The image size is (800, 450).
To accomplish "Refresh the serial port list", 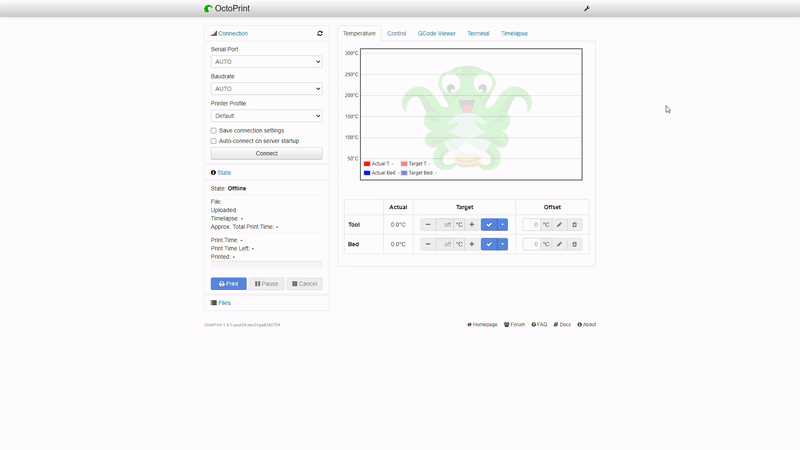I will click(320, 33).
